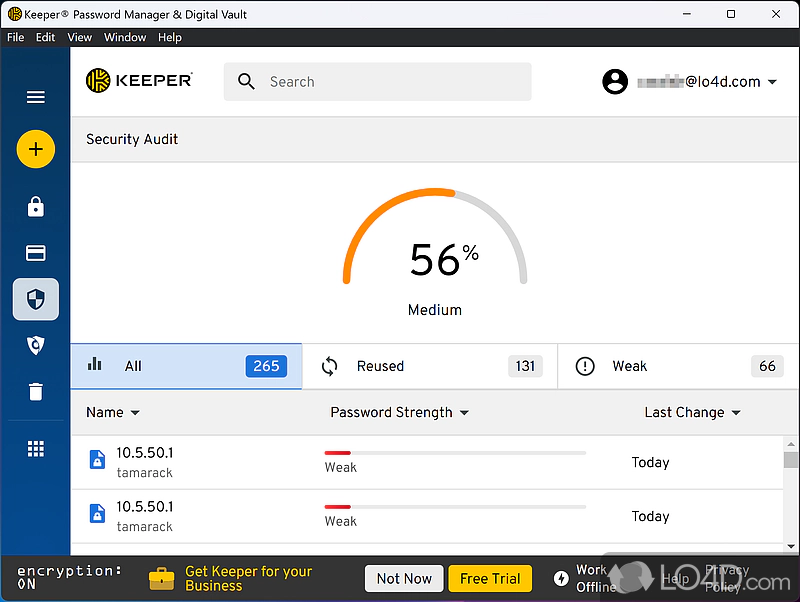Viewport: 800px width, 602px height.
Task: Open the BreachWatch shield icon
Action: point(36,345)
